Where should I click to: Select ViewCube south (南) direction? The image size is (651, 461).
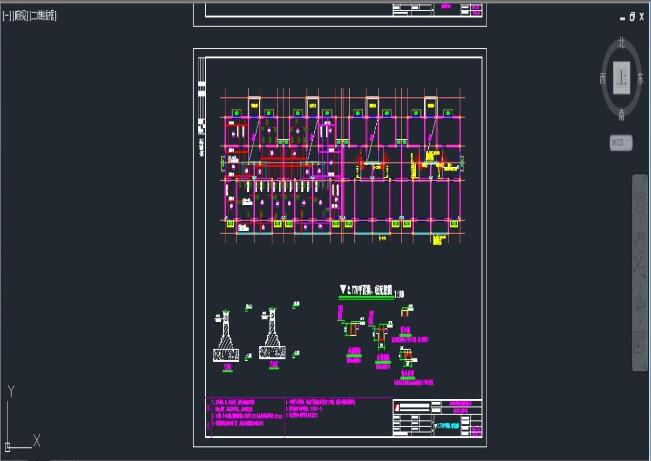(621, 114)
